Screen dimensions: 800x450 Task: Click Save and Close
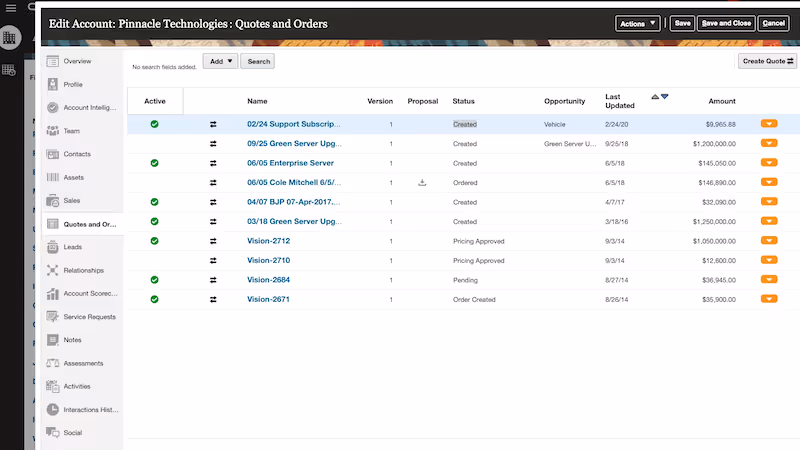[x=726, y=23]
